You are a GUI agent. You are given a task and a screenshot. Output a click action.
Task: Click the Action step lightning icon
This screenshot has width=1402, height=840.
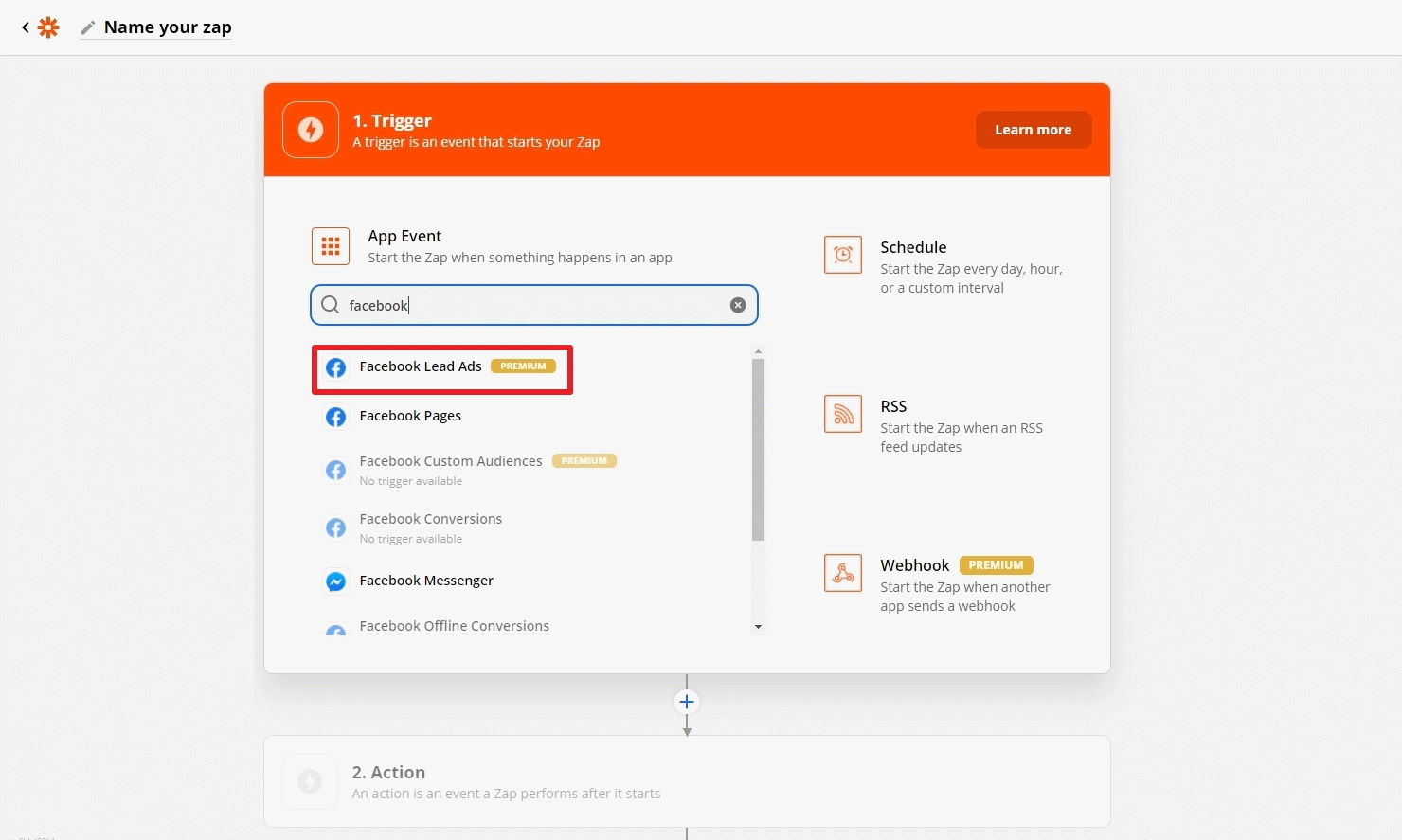(310, 781)
